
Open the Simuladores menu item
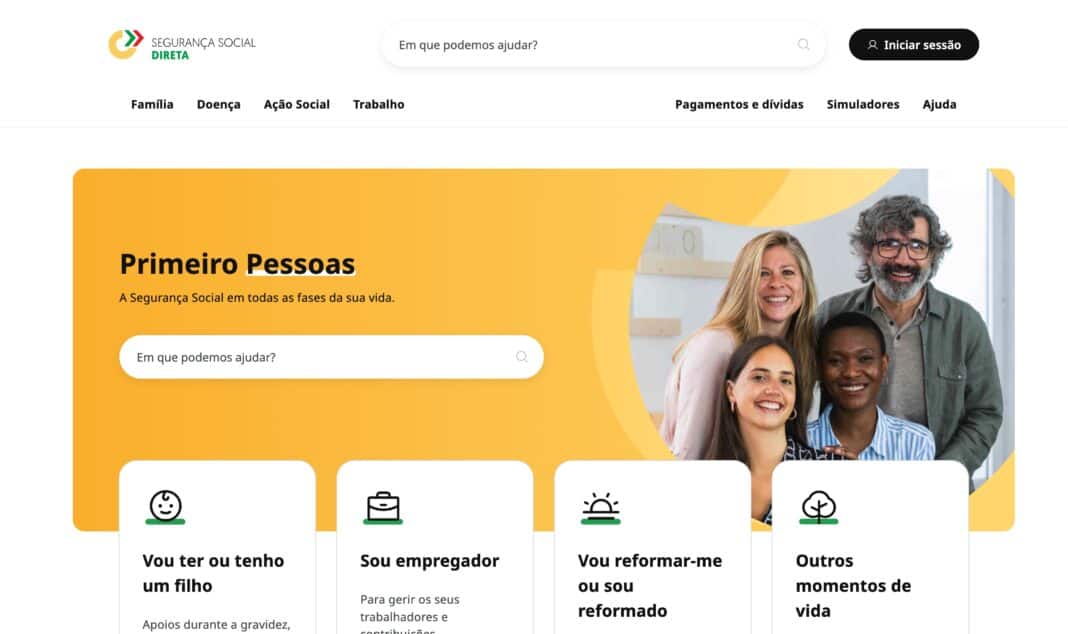(863, 104)
